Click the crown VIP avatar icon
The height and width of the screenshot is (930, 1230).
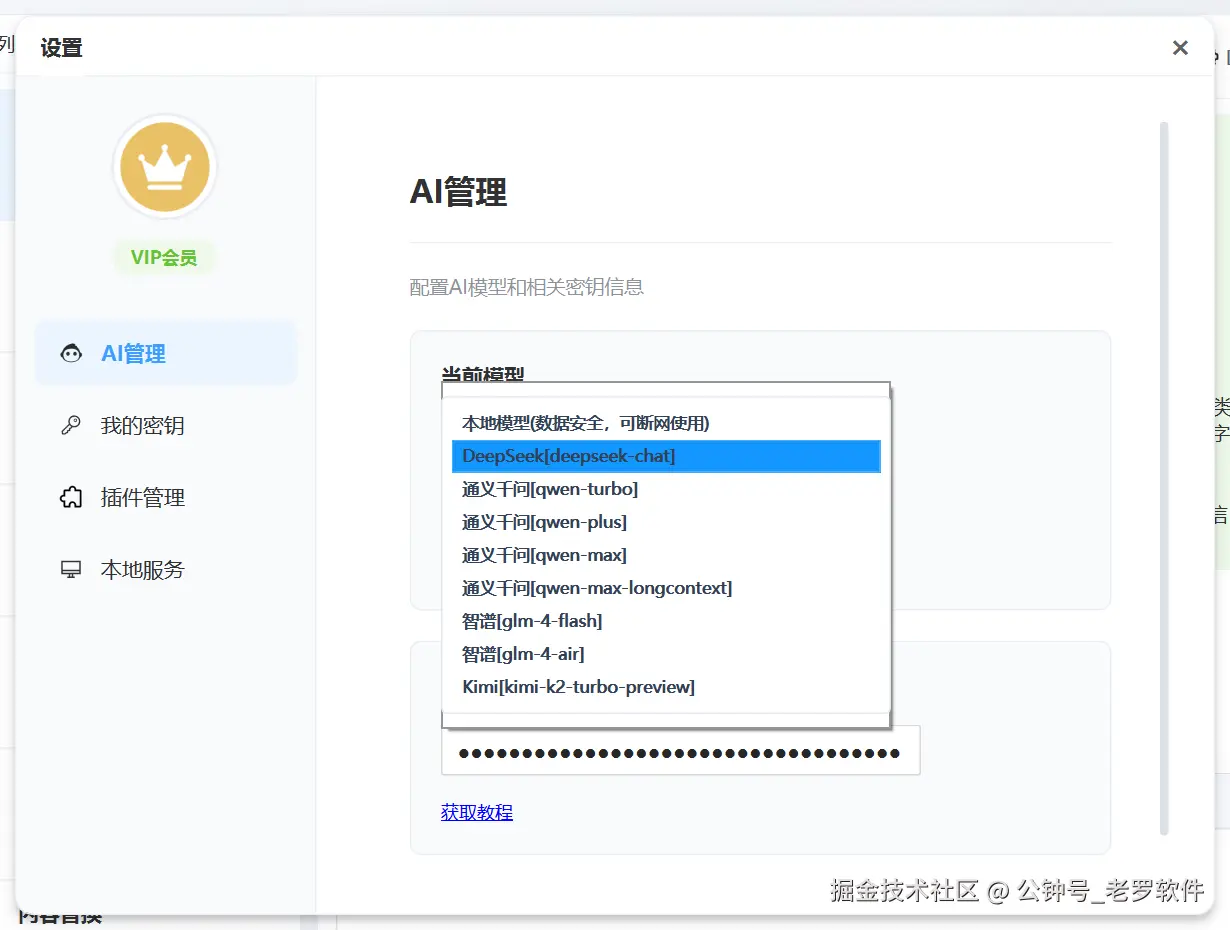(x=165, y=167)
